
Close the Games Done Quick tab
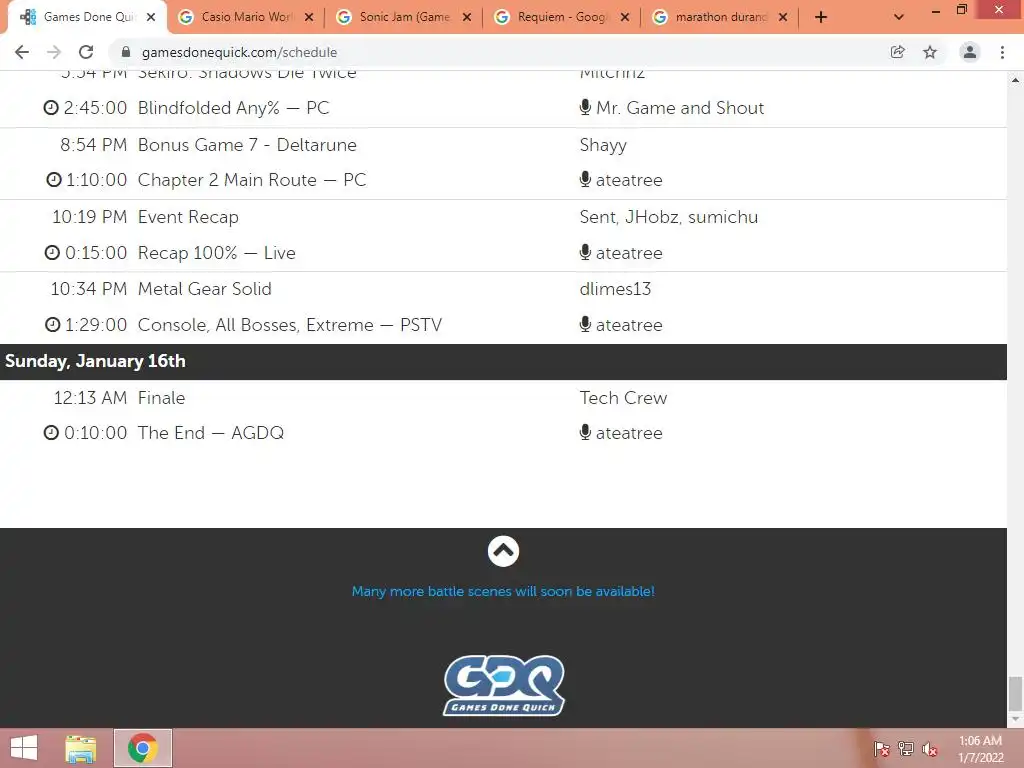(151, 18)
